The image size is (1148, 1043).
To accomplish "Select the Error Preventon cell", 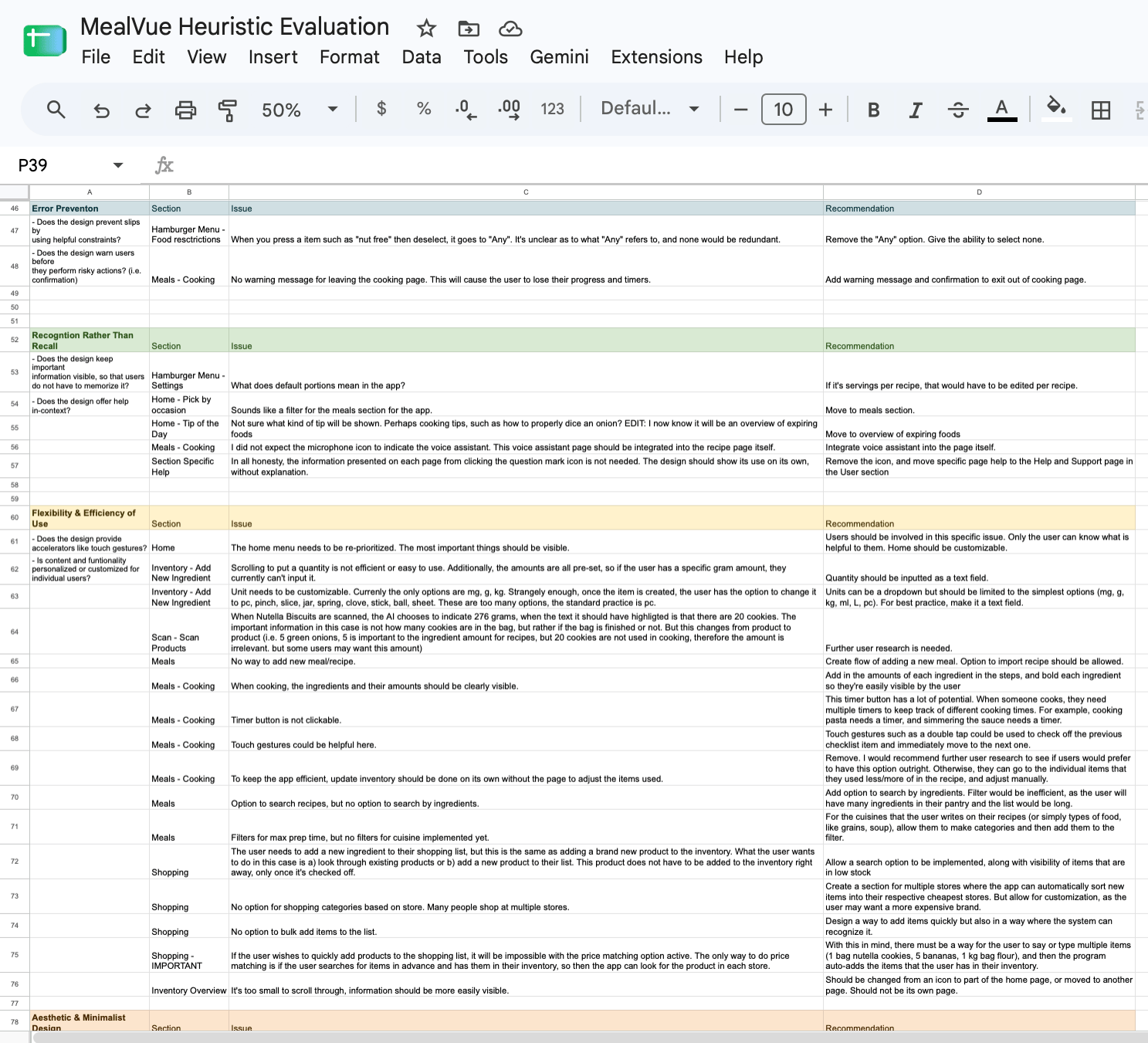I will click(x=90, y=208).
